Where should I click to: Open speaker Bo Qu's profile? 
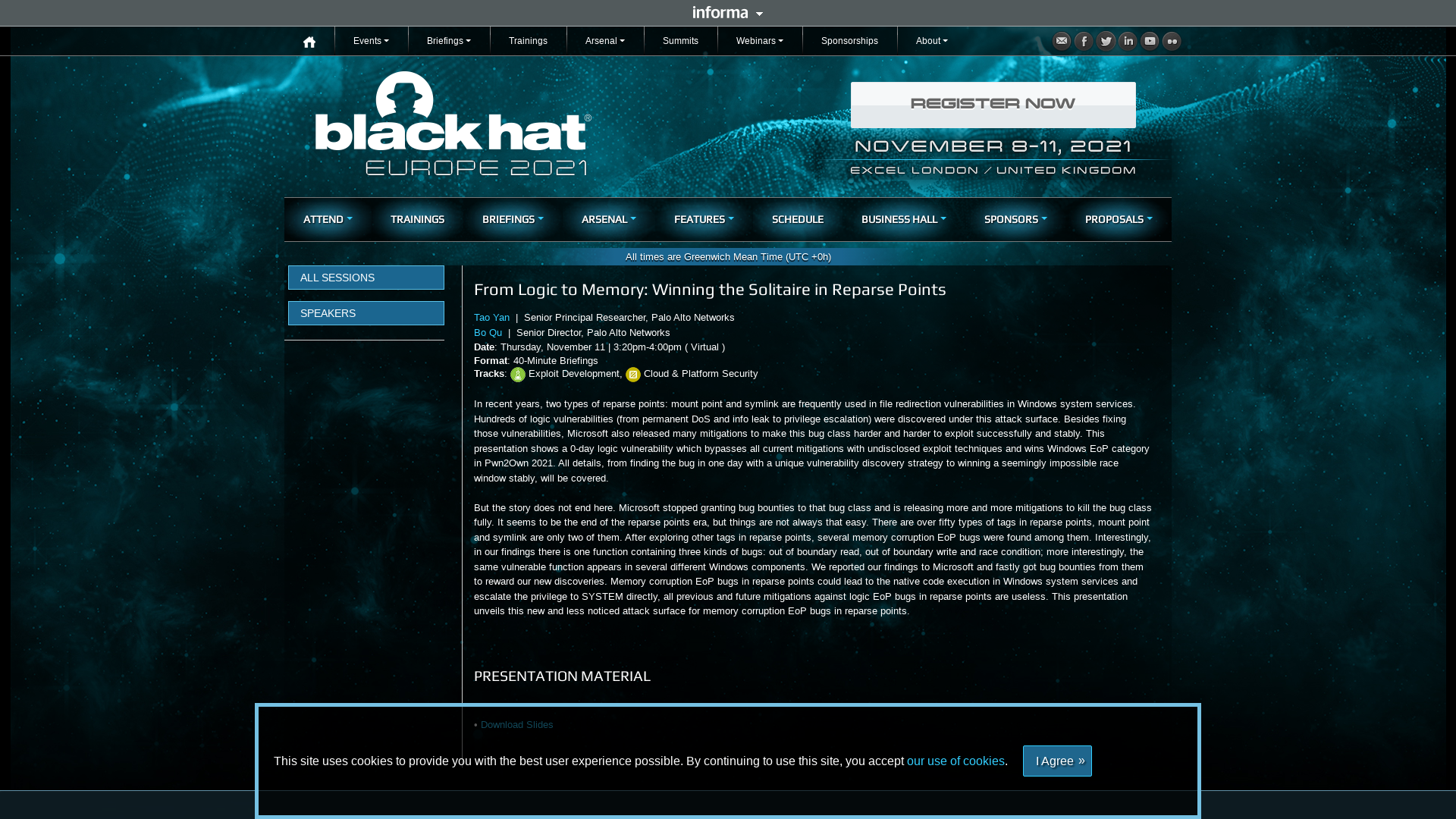pyautogui.click(x=488, y=333)
